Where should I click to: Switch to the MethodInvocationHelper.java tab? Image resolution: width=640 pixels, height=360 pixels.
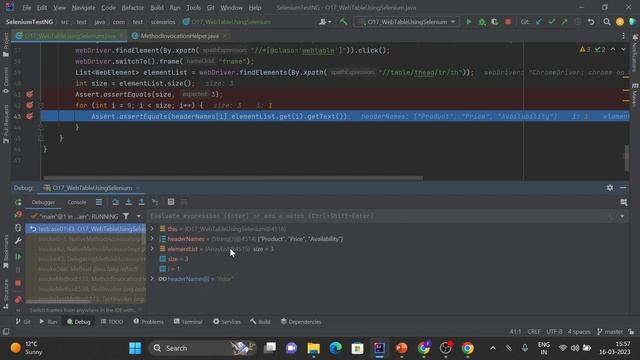(180, 36)
